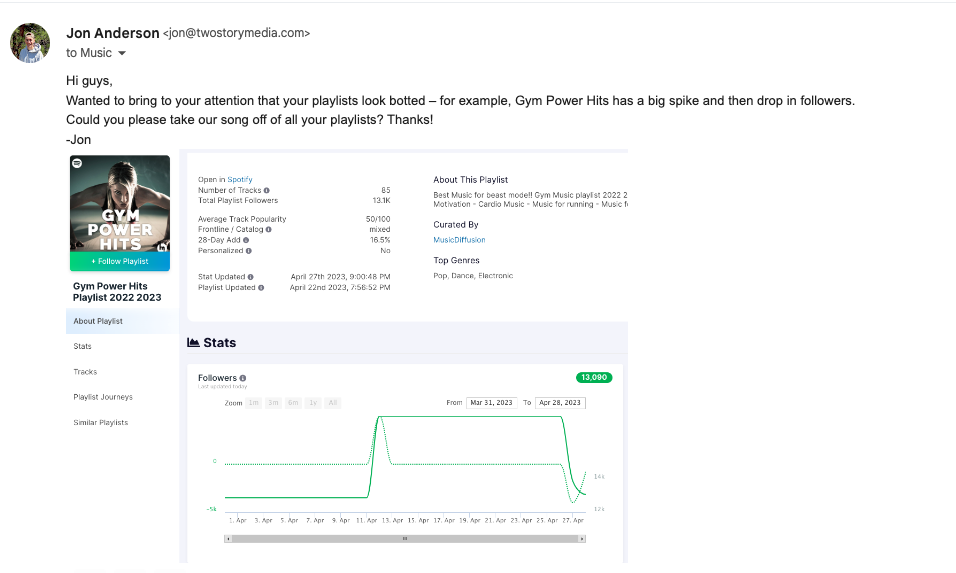Click the chart scrollbar right arrow
The height and width of the screenshot is (573, 956).
click(582, 539)
